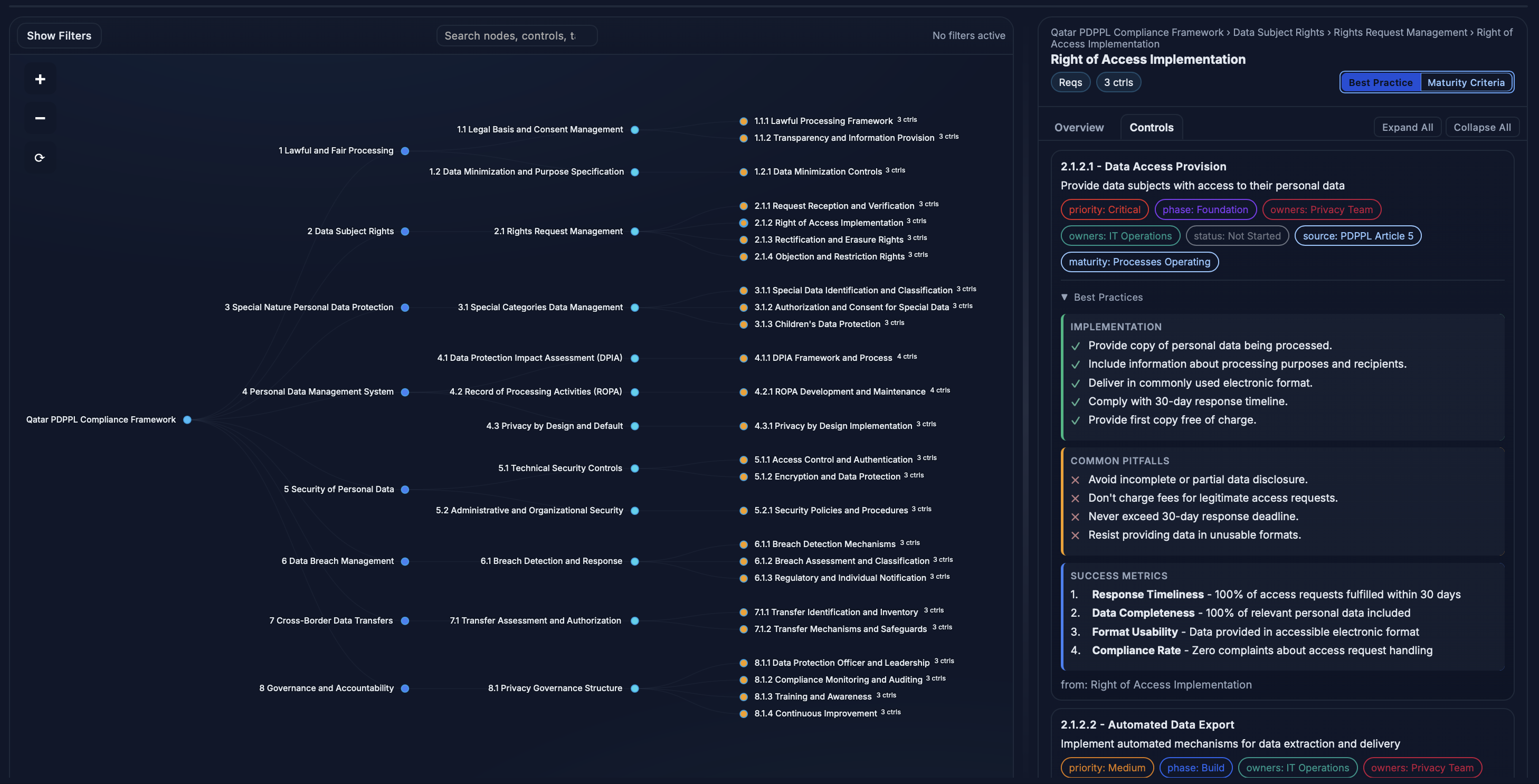1539x784 pixels.
Task: Click the 4.1 Data Protection Impact Assessment node dot
Action: coord(634,358)
